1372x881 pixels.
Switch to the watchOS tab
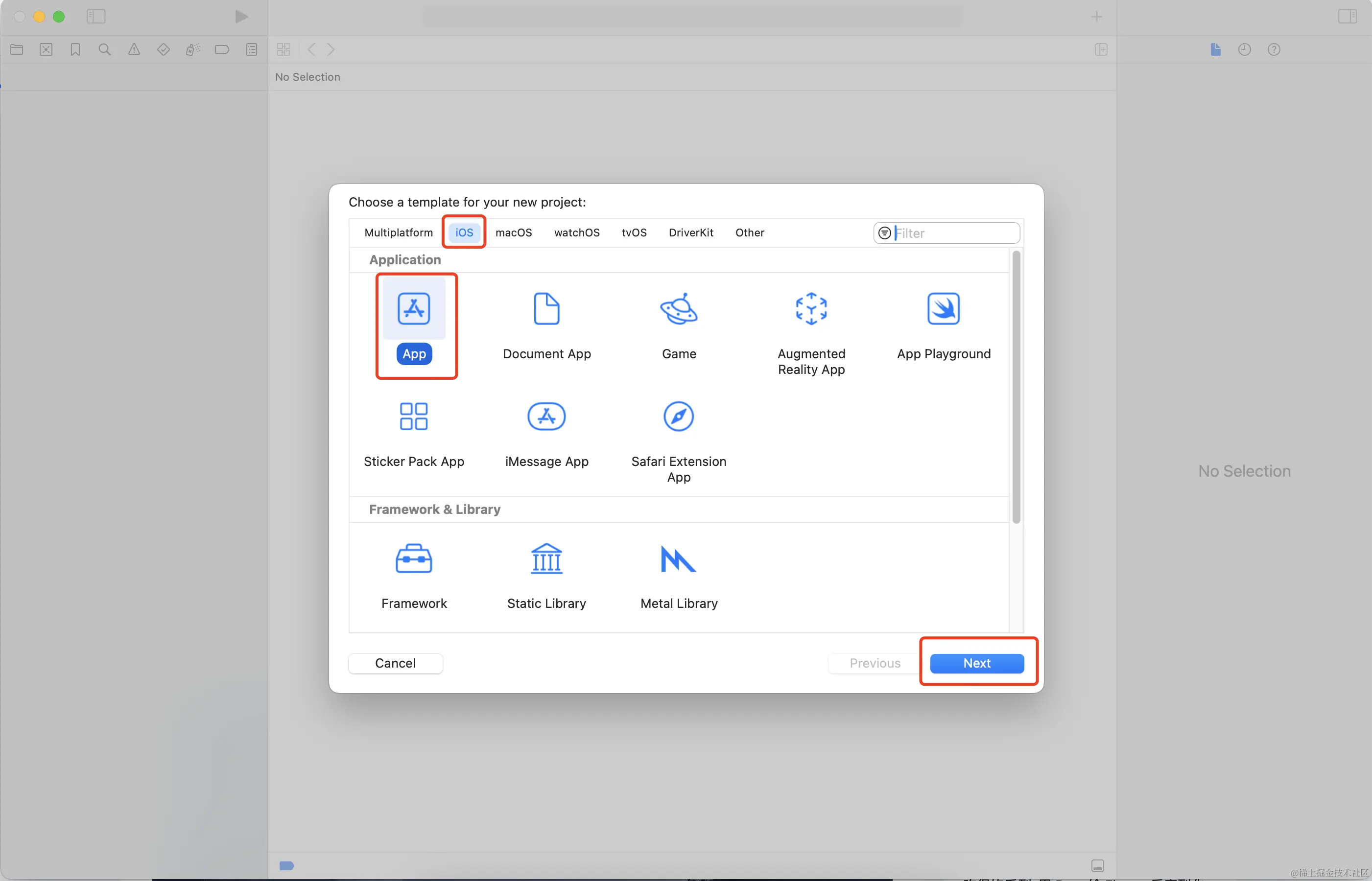point(576,233)
